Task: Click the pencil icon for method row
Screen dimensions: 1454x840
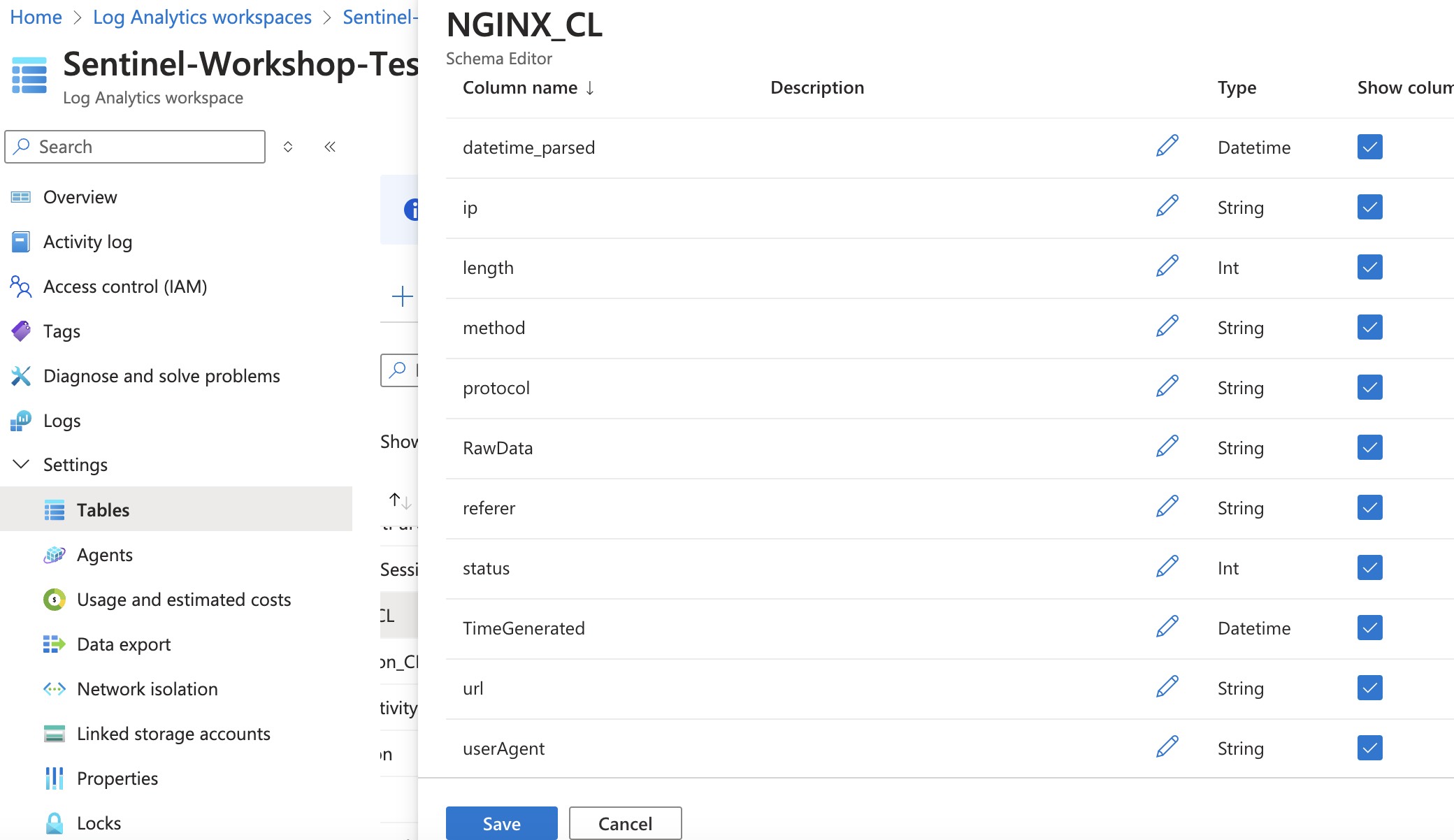Action: click(x=1167, y=327)
